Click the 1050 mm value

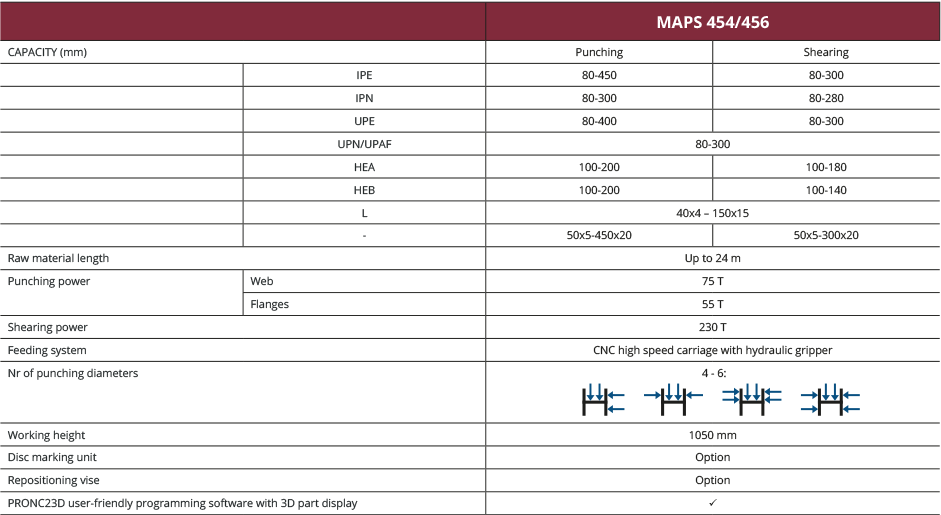tap(712, 435)
